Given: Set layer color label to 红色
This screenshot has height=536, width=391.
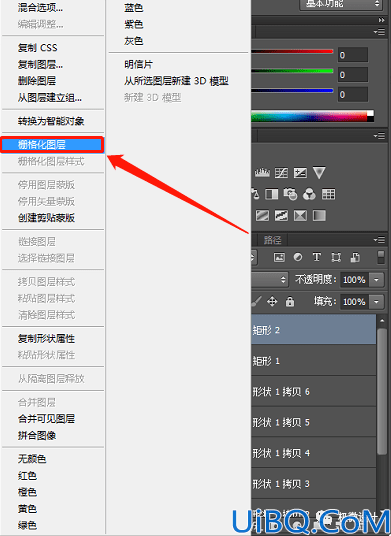Looking at the screenshot, I should (27, 475).
